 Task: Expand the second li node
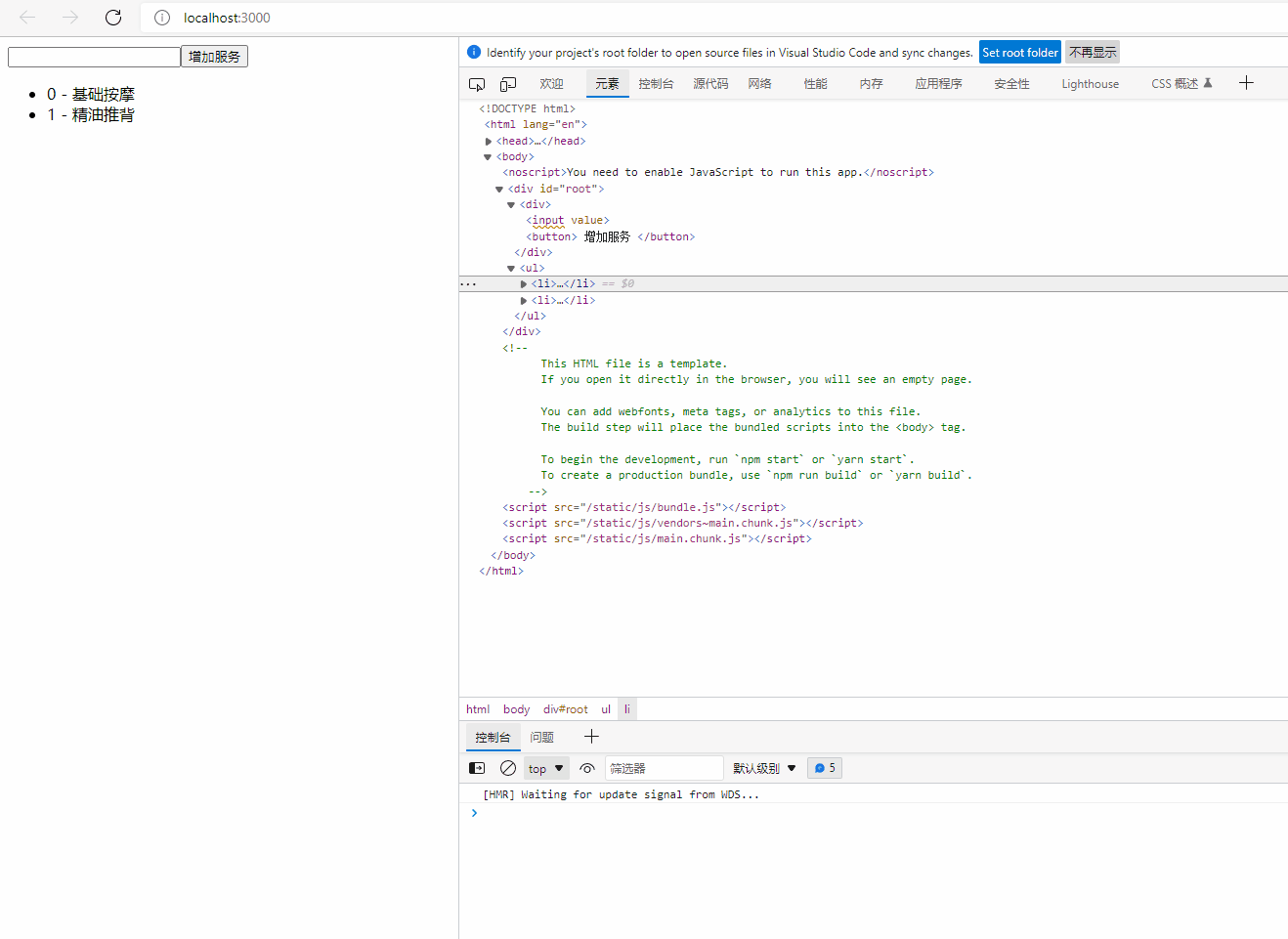524,301
